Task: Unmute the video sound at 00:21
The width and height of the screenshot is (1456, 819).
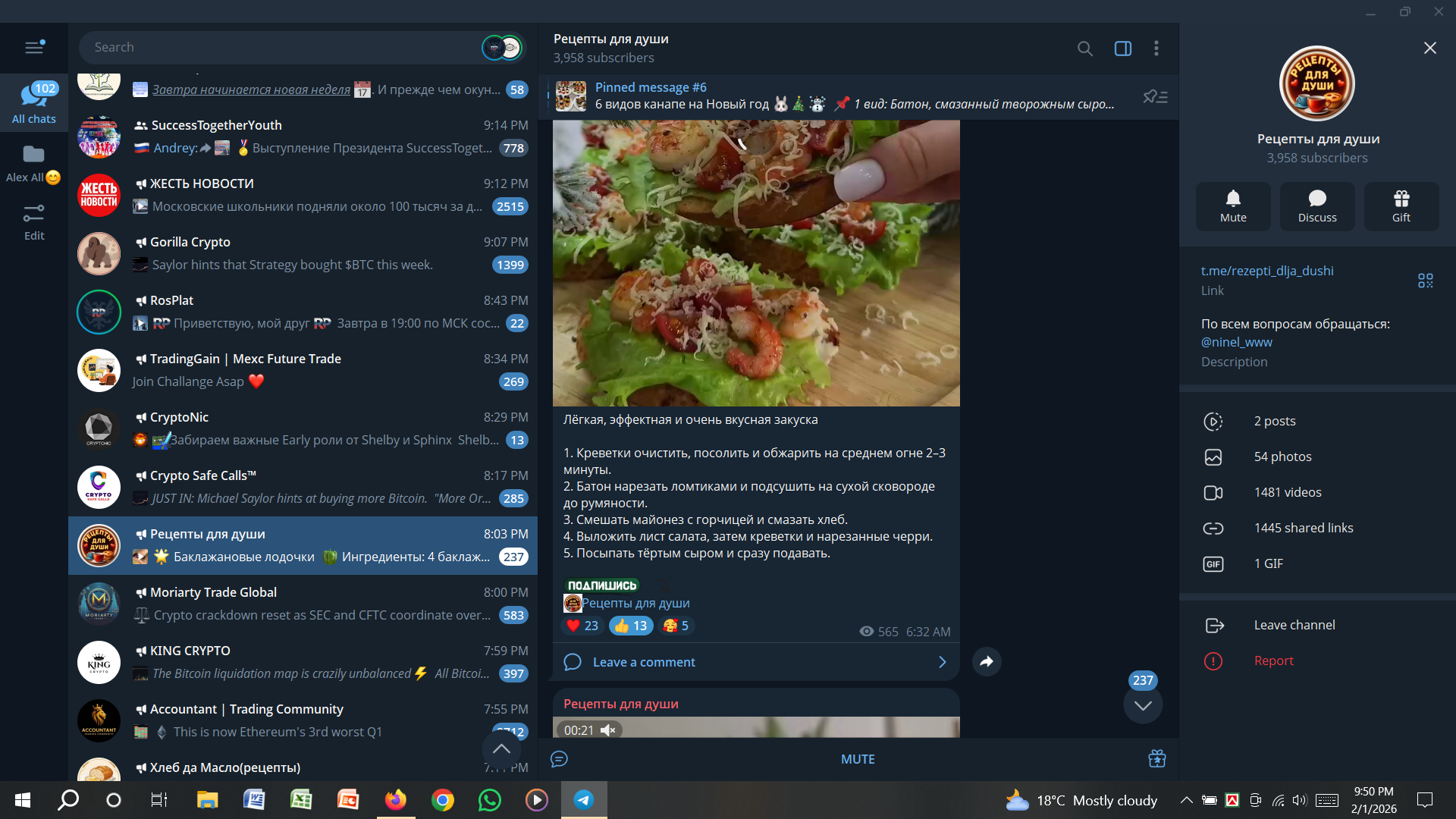Action: [x=608, y=730]
